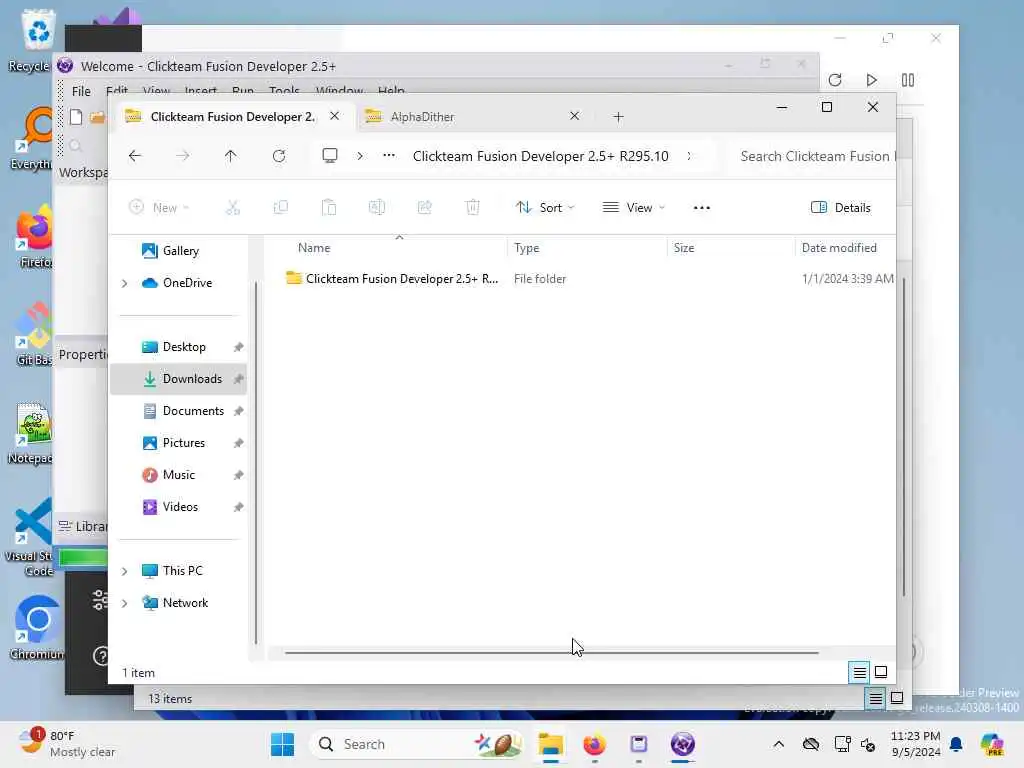1024x768 pixels.
Task: Select This PC in navigation pane
Action: point(182,571)
